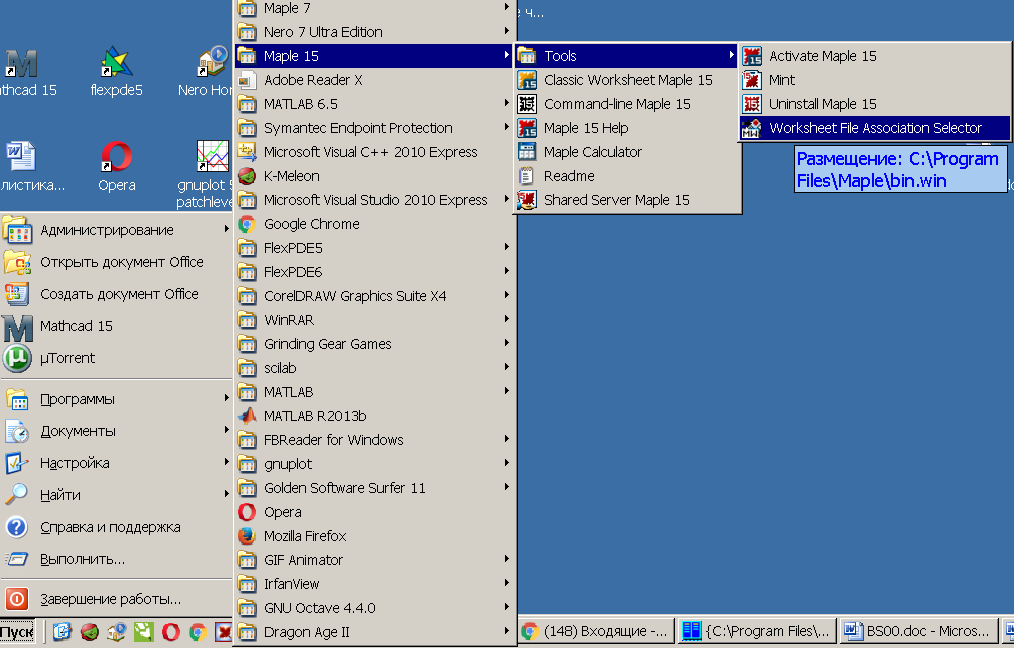Expand the Dragon Age II submenu arrow
Screen dimensions: 1014x649
tap(506, 631)
